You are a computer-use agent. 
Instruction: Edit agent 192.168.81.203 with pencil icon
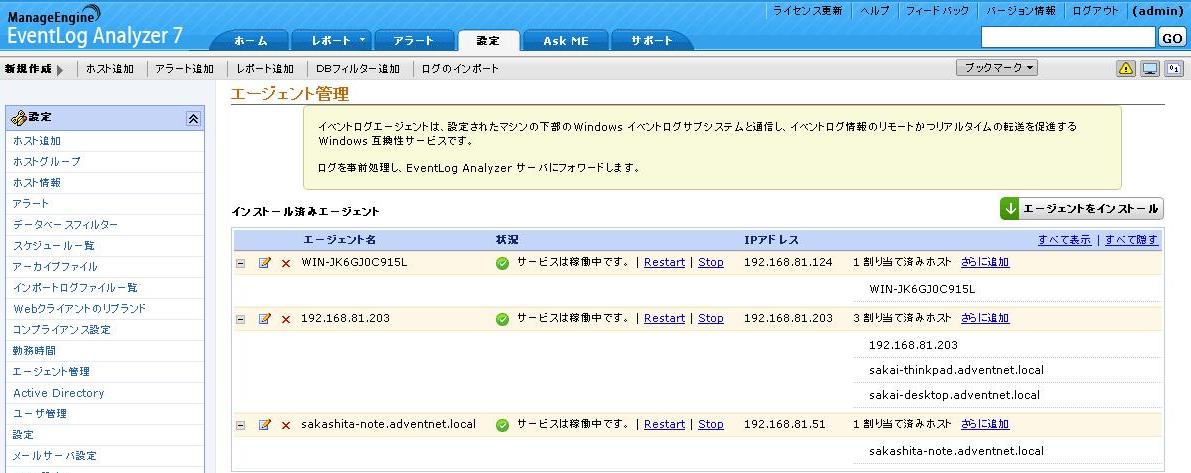click(x=264, y=319)
